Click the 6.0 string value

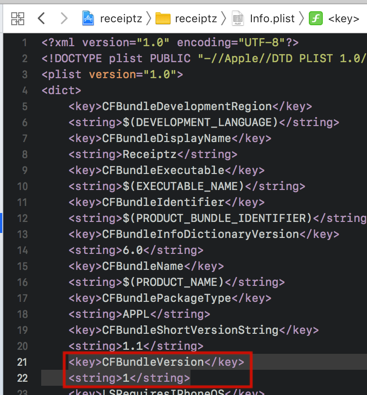(133, 250)
